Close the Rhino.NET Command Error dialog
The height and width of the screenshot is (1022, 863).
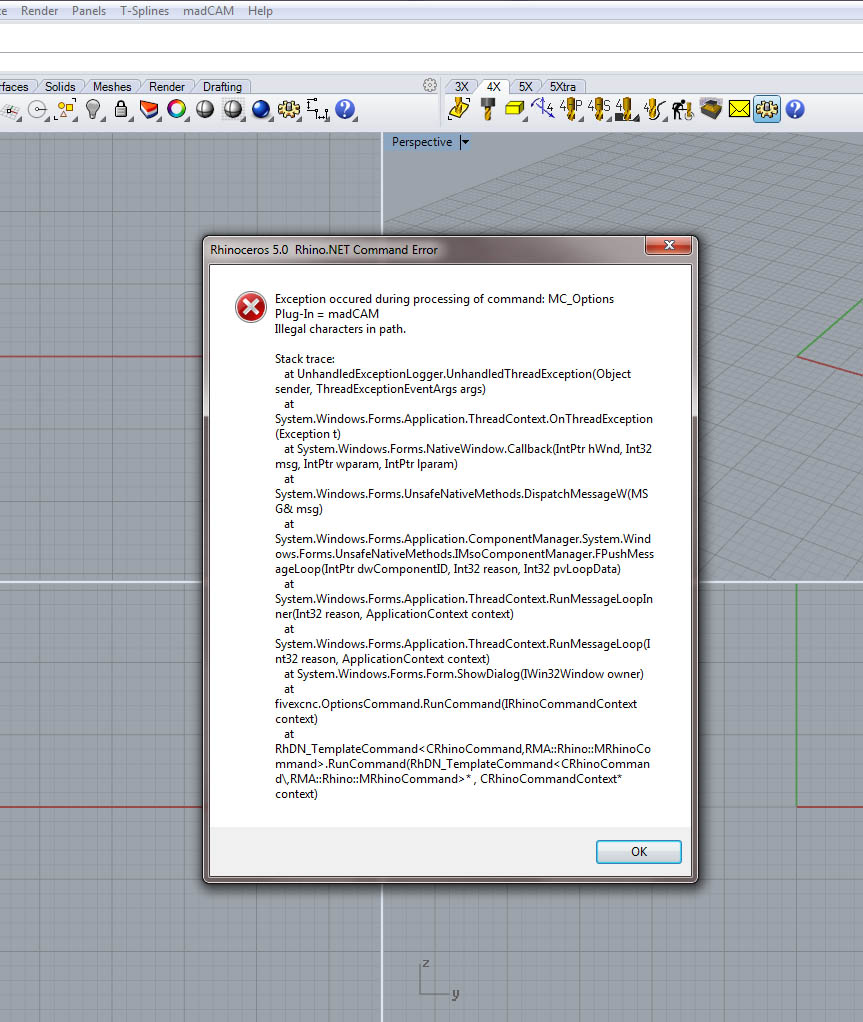pos(669,245)
